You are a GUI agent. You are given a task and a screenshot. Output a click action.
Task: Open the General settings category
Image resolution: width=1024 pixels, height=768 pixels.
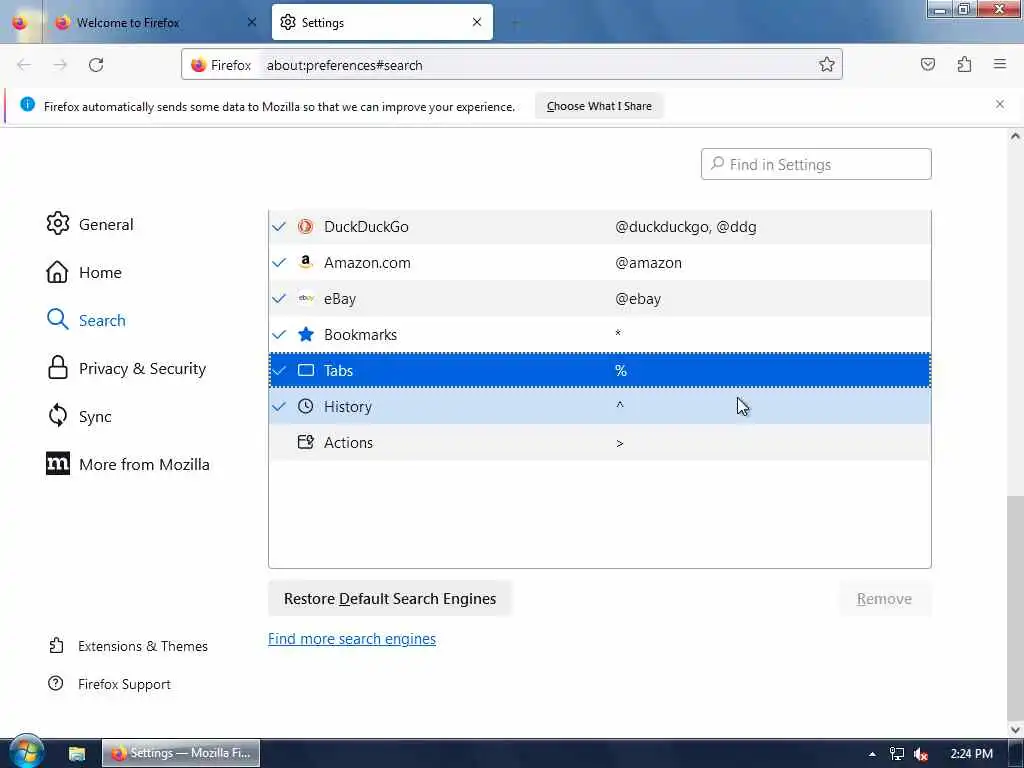90,224
